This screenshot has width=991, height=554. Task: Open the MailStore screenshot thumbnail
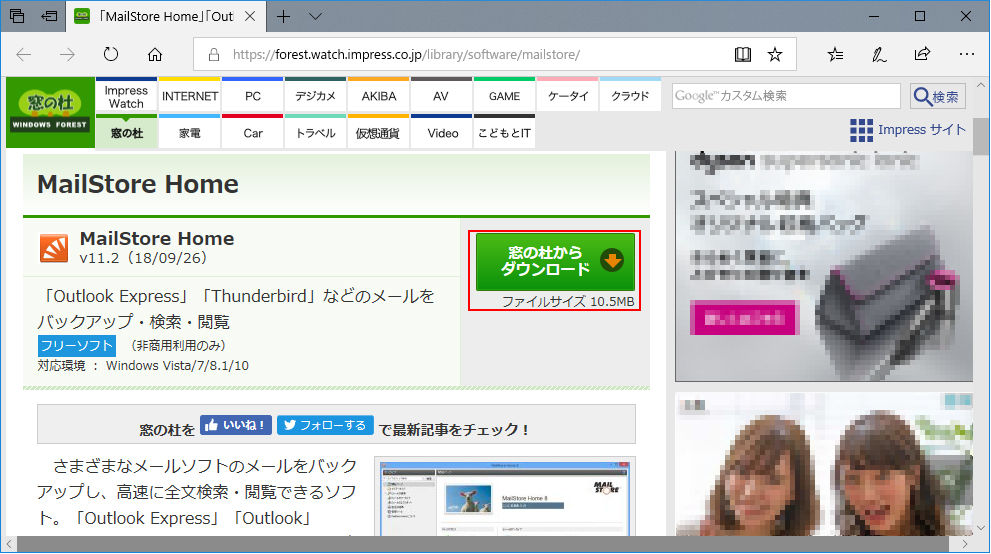tap(505, 497)
